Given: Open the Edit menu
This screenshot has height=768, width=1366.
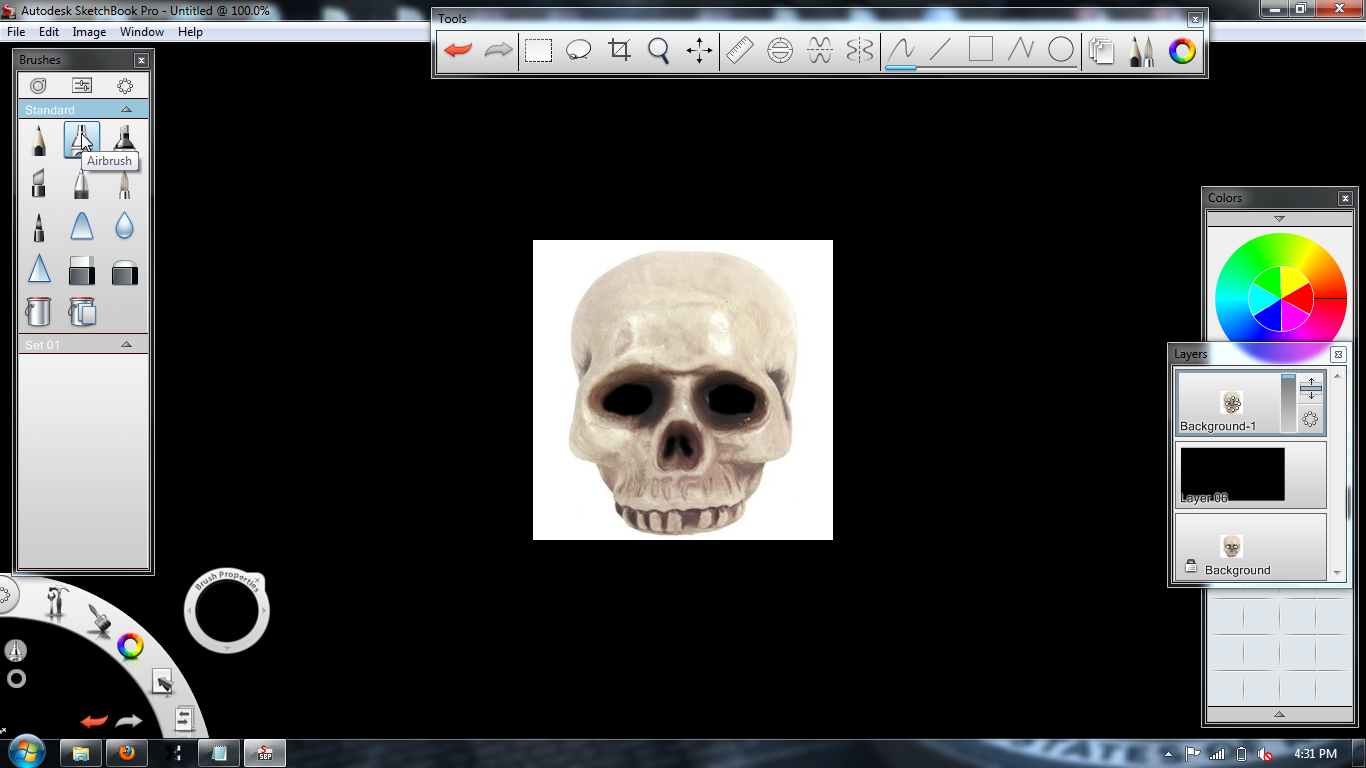Looking at the screenshot, I should (49, 32).
